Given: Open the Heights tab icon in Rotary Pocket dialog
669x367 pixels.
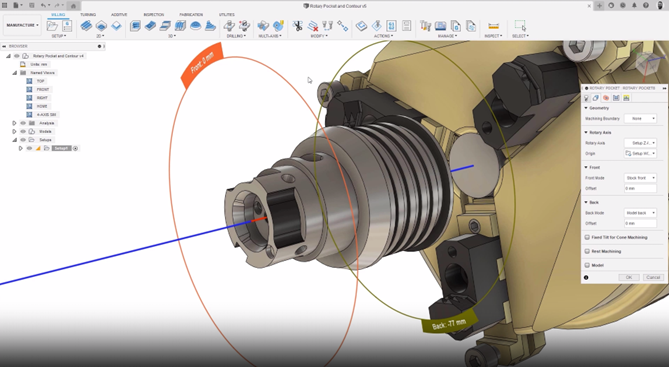Looking at the screenshot, I should tap(606, 98).
